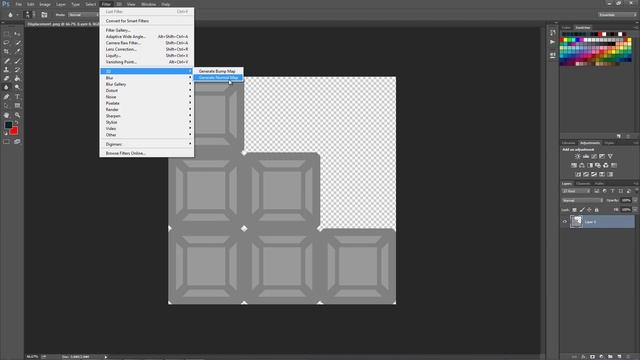The image size is (640, 360).
Task: Select the Rectangular Marquee tool
Action: pyautogui.click(x=7, y=34)
